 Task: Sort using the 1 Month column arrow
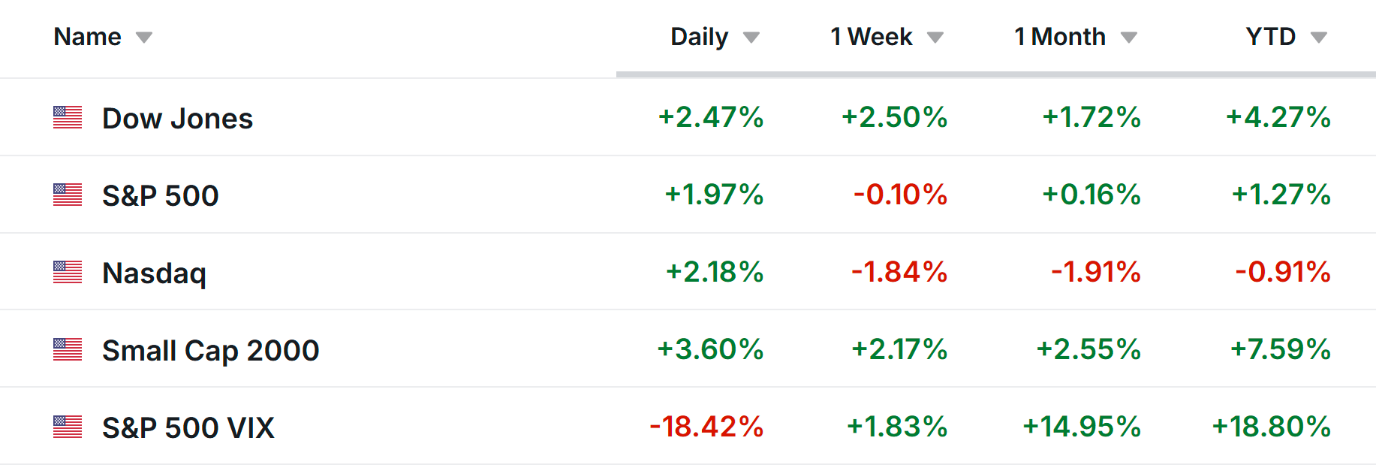click(1129, 38)
